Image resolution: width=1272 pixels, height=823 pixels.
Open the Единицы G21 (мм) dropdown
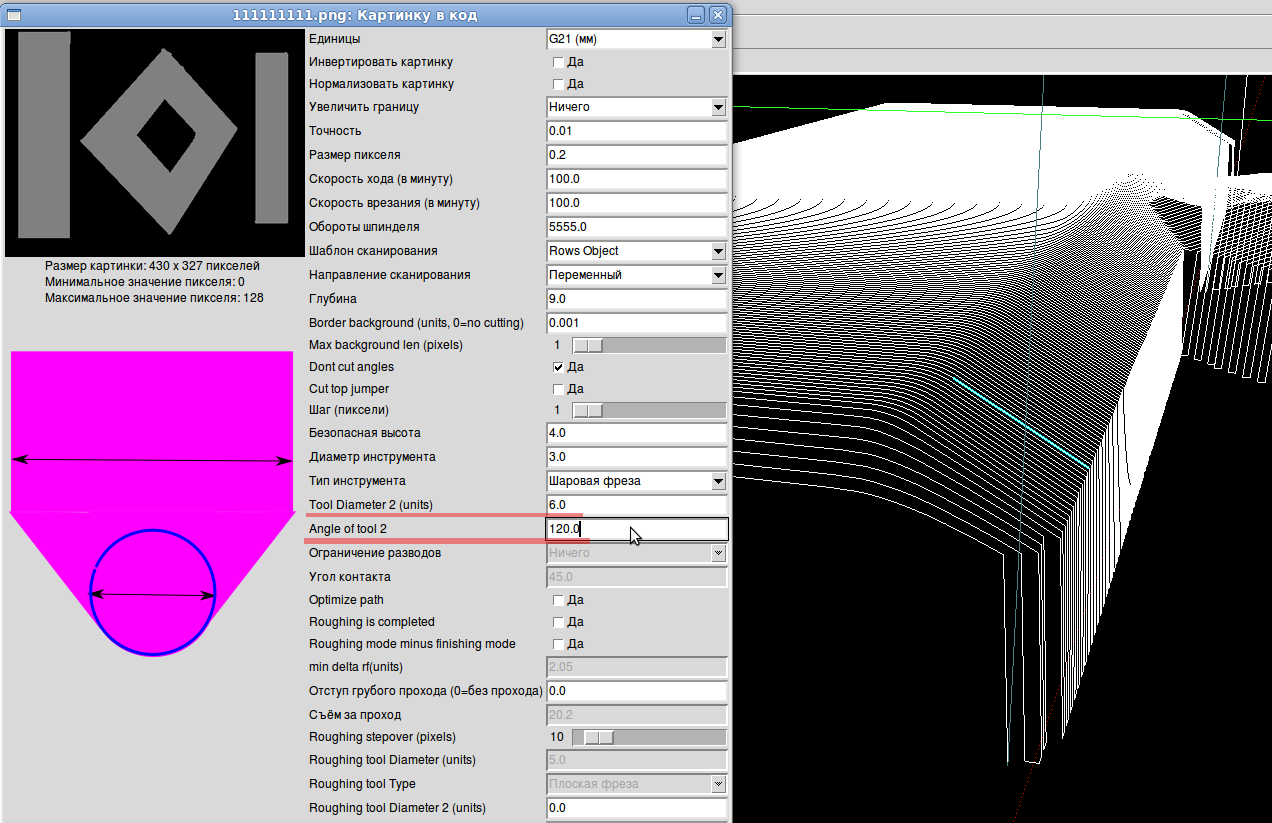coord(636,39)
